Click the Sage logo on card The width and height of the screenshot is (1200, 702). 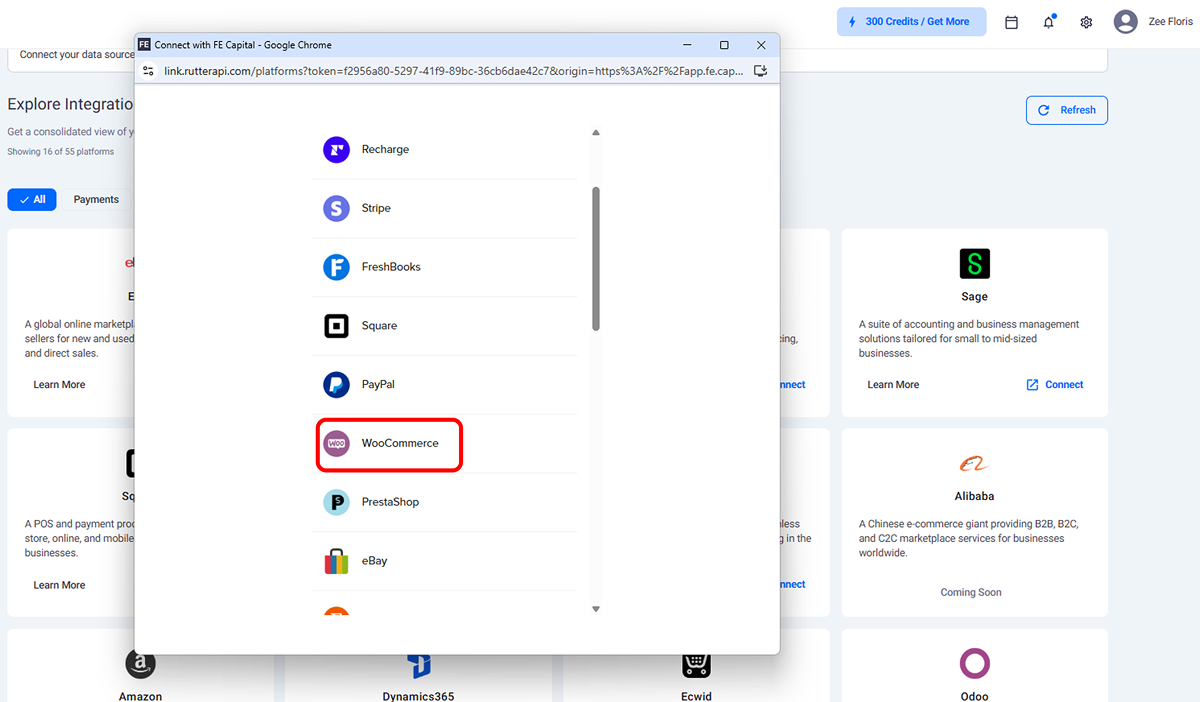[974, 264]
